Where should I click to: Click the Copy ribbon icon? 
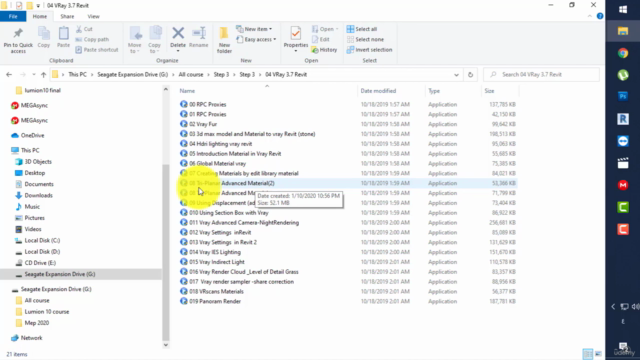44,33
